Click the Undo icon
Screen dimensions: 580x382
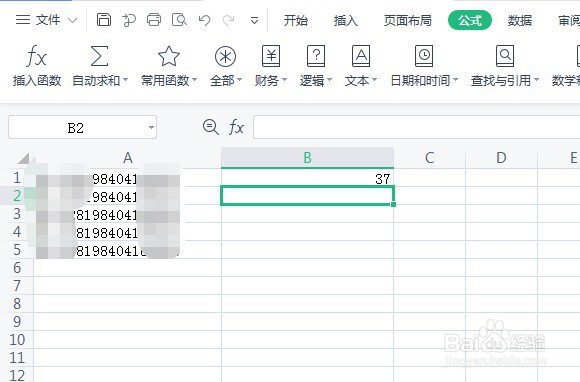click(x=205, y=20)
